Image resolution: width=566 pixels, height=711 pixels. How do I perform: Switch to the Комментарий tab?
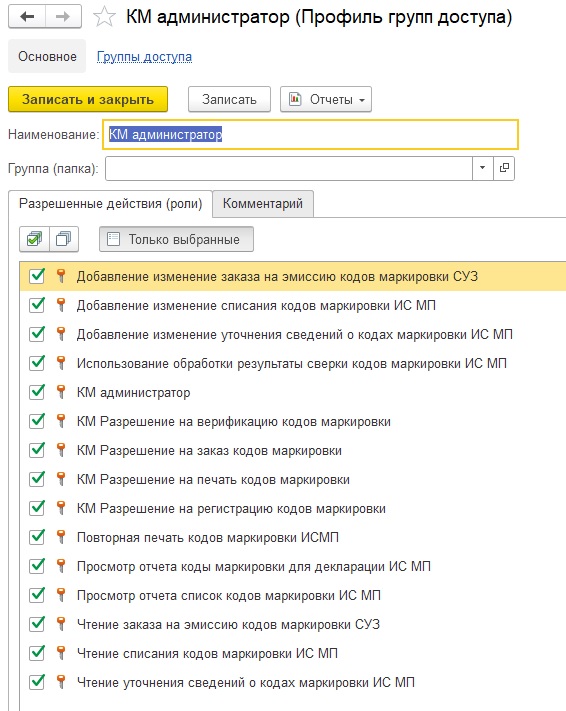tap(263, 204)
